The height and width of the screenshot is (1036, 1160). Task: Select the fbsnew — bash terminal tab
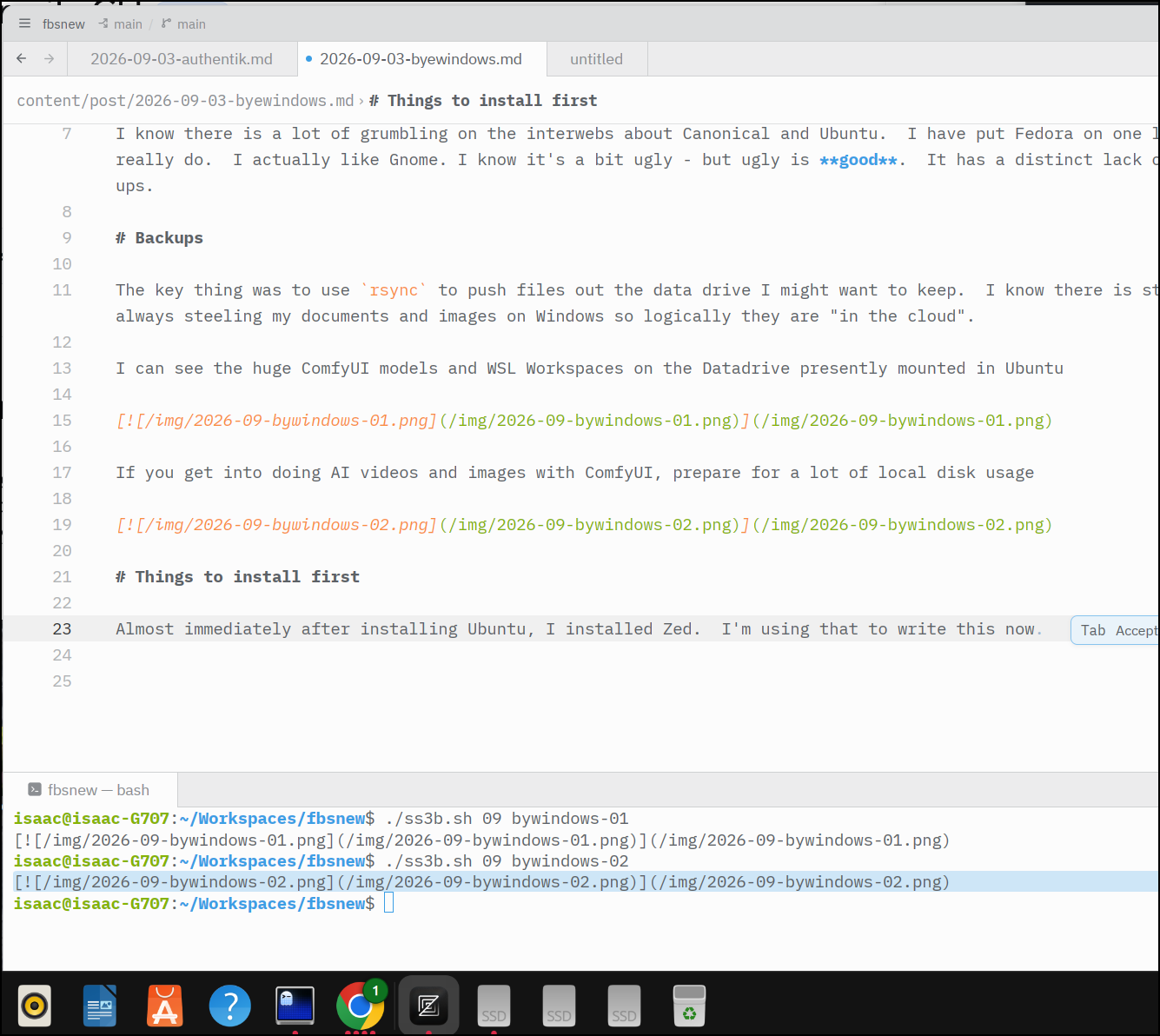tap(89, 790)
